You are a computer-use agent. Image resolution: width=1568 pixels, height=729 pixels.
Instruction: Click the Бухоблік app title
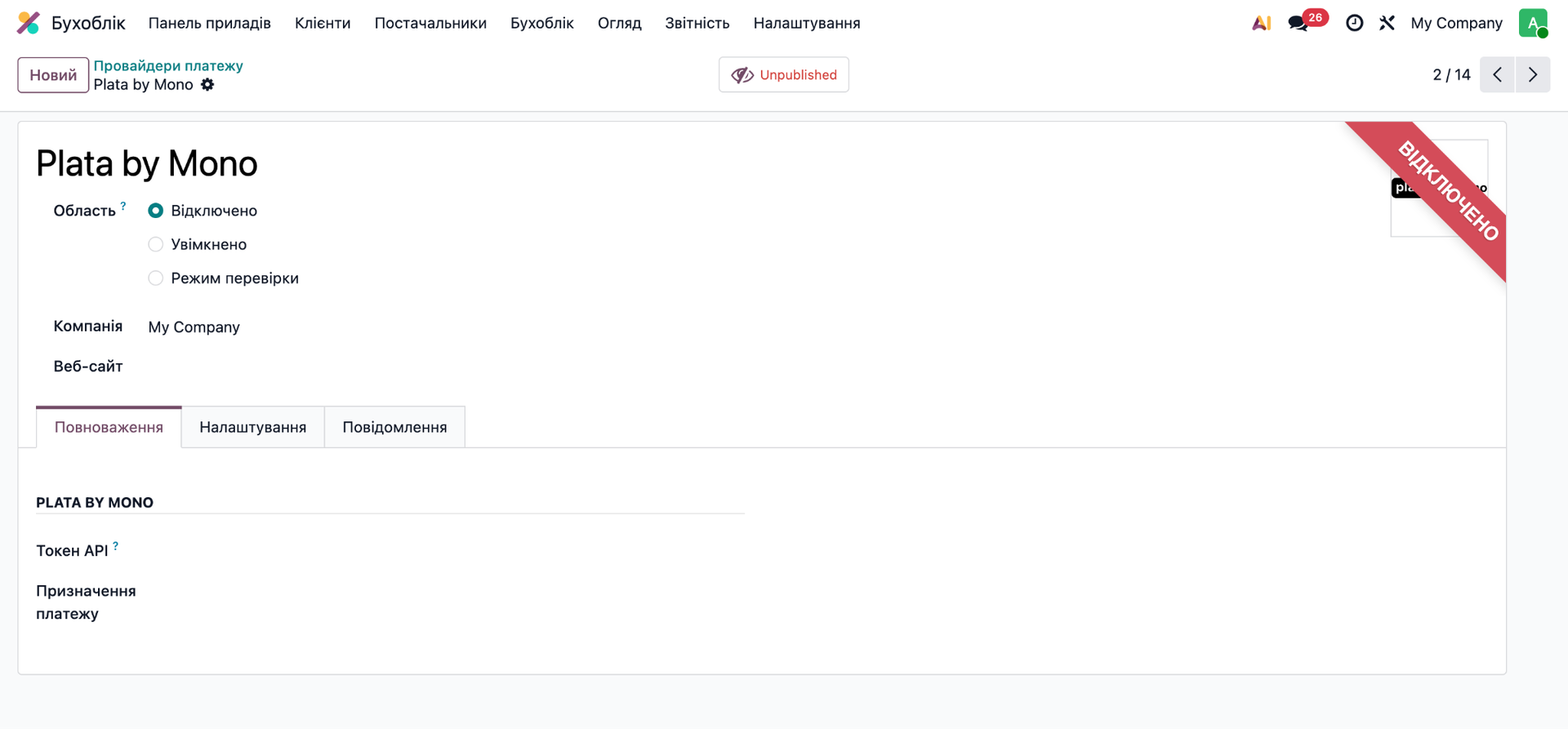[88, 23]
